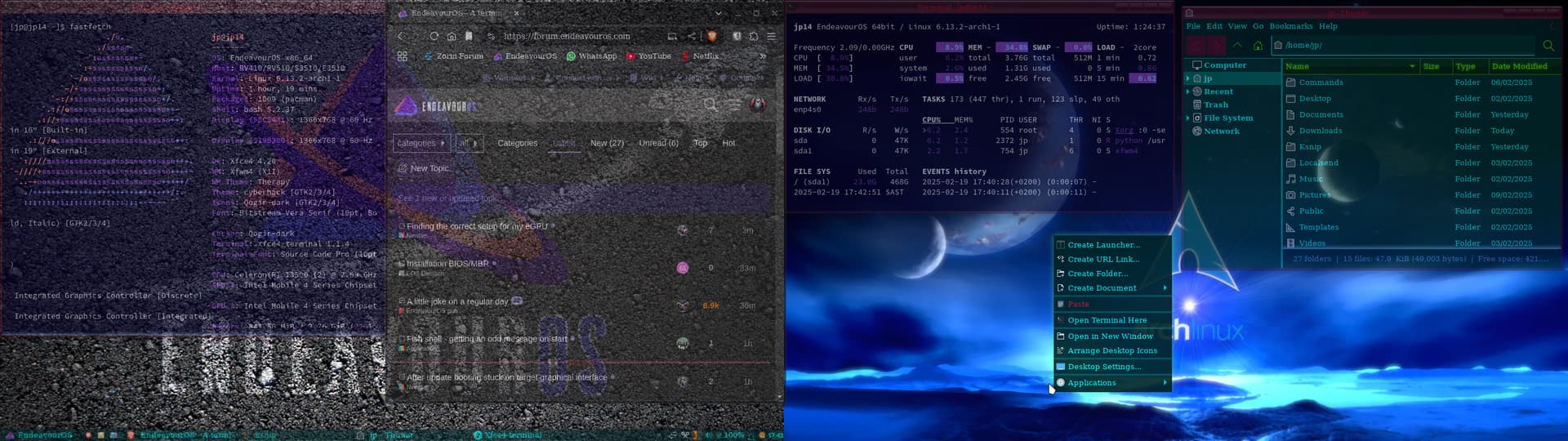This screenshot has width=1568, height=441.
Task: Open the WhatsApp bookmark
Action: pyautogui.click(x=592, y=56)
